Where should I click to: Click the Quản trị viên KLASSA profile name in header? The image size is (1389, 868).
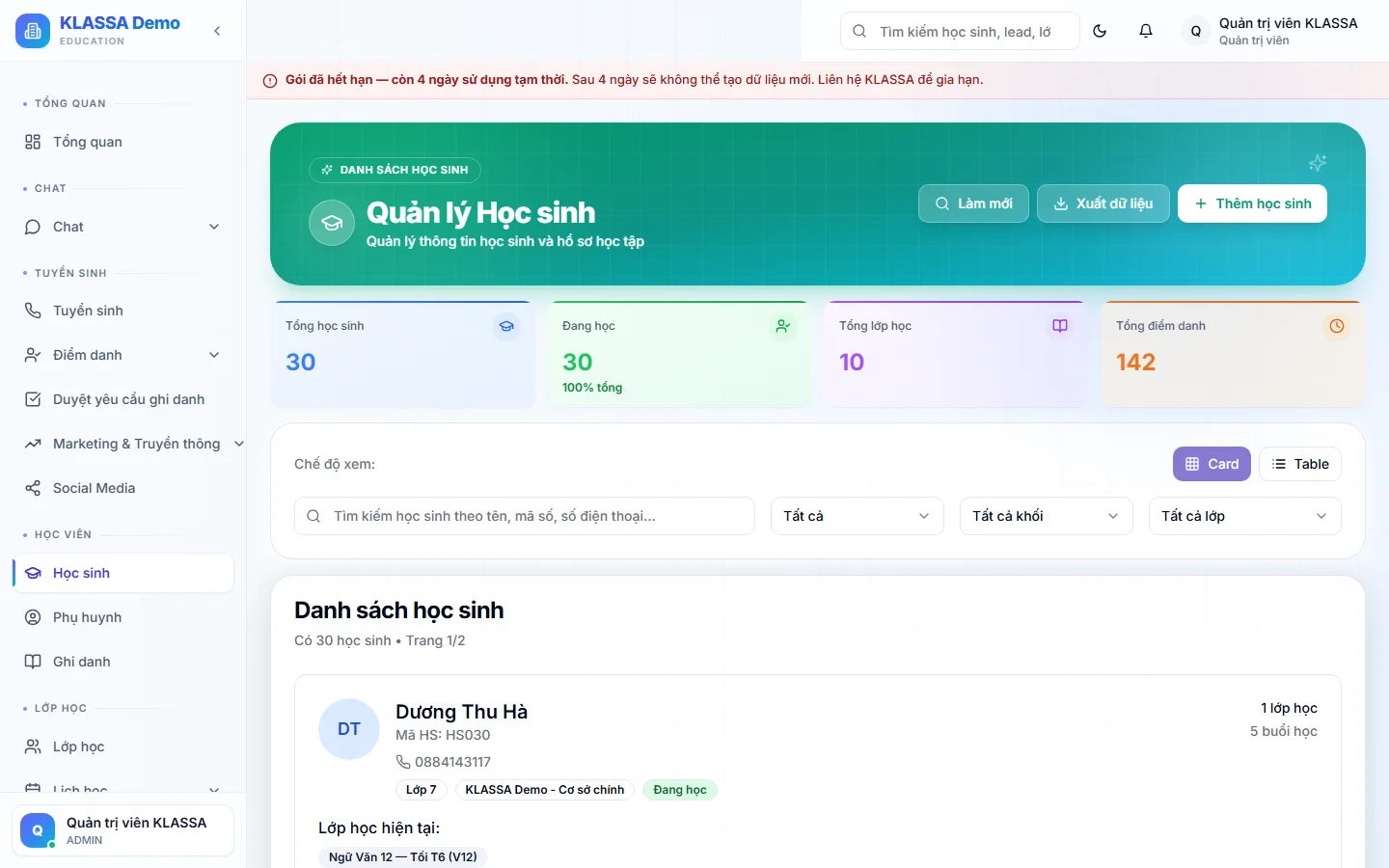(x=1288, y=23)
